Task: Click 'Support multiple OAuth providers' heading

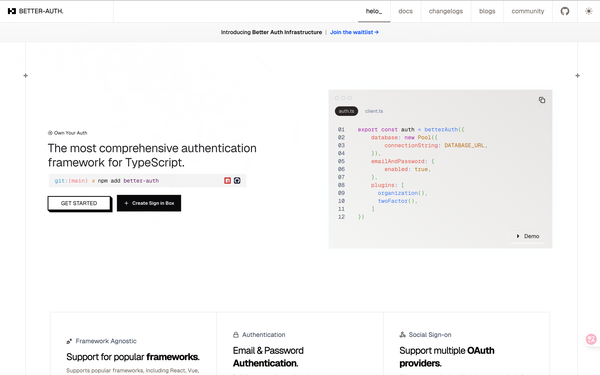Action: pos(447,357)
